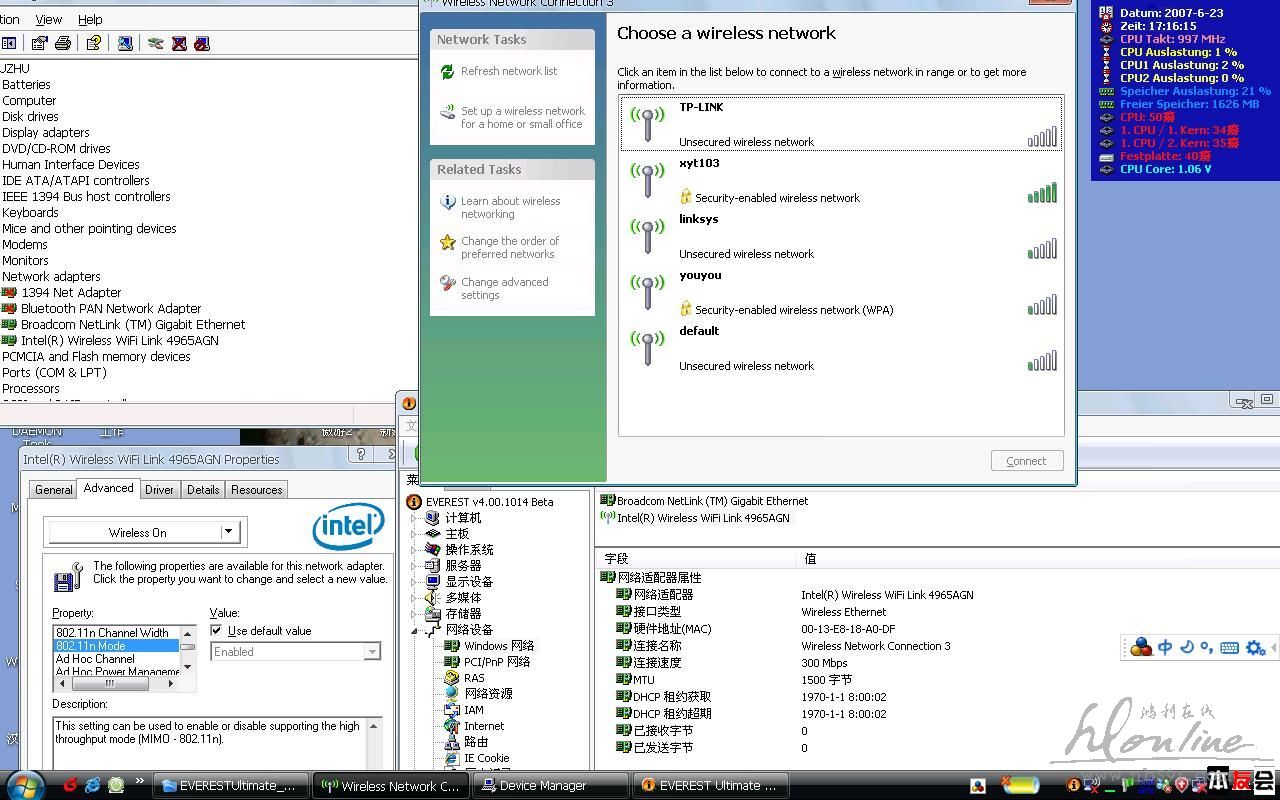The image size is (1280, 800).
Task: Open the View menu in Device Manager
Action: pyautogui.click(x=48, y=19)
